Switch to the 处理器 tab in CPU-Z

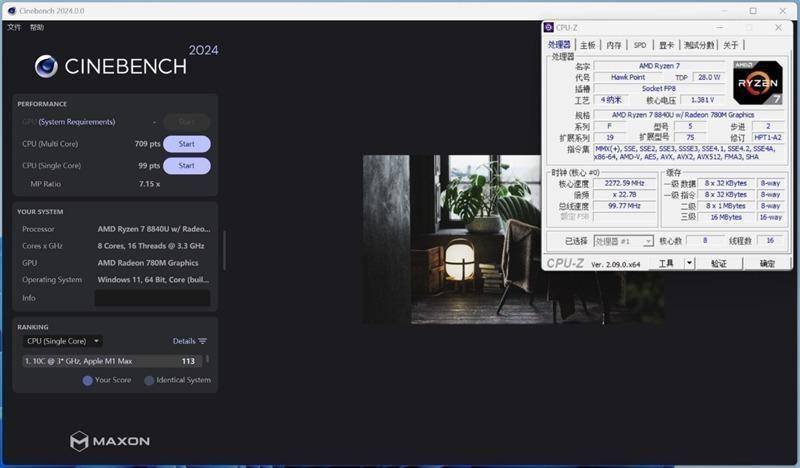coord(559,45)
